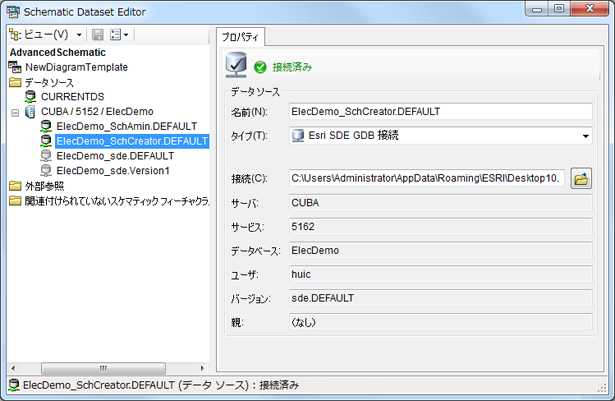This screenshot has height=401, width=615.
Task: Click the ElecDemo_sde.DEFAULT database icon
Action: coord(46,156)
